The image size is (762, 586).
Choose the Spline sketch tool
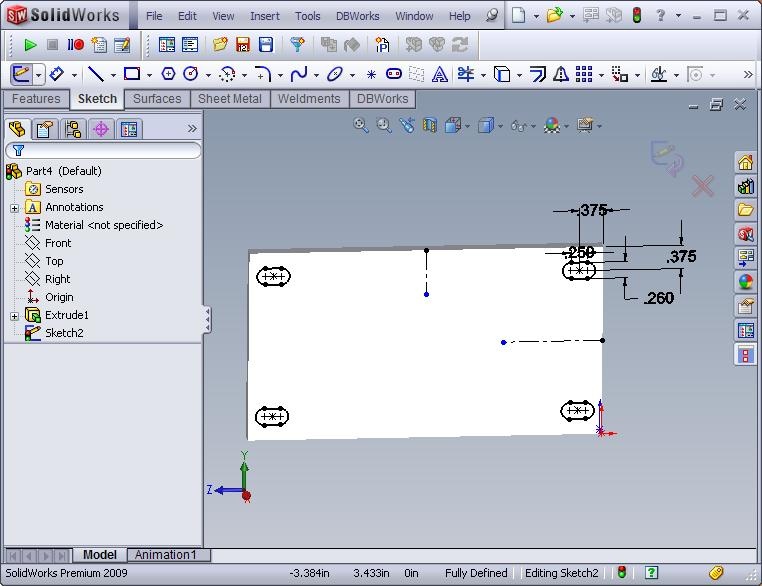tap(298, 74)
